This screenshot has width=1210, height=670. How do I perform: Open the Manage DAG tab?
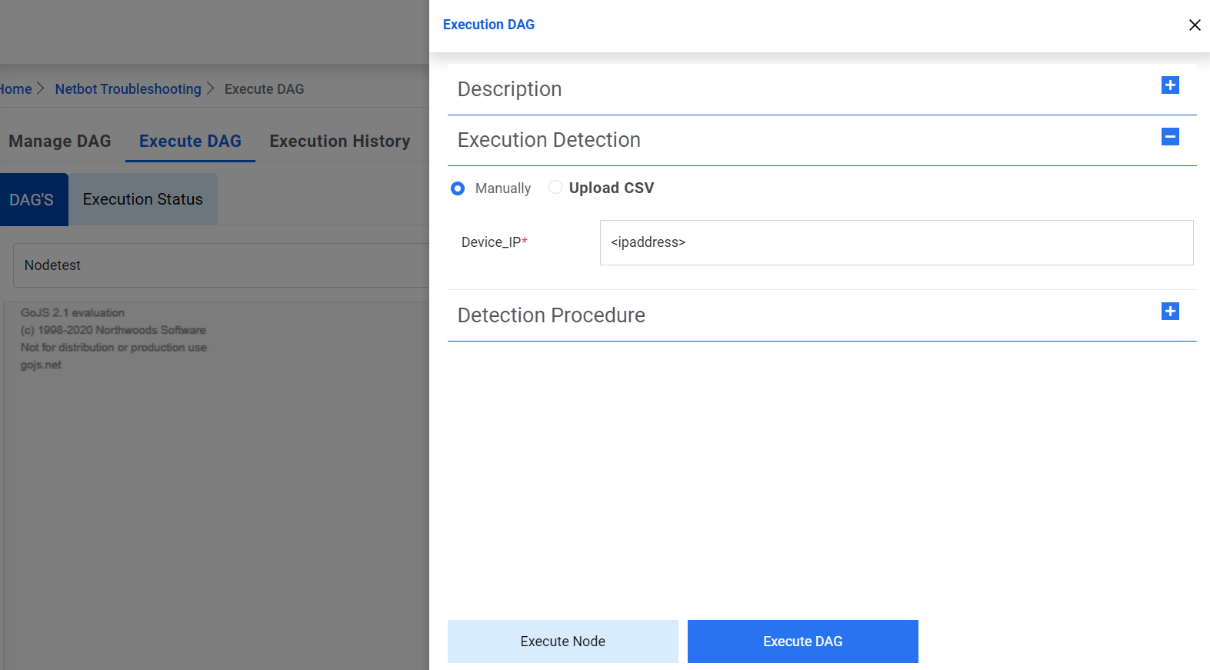click(x=59, y=141)
